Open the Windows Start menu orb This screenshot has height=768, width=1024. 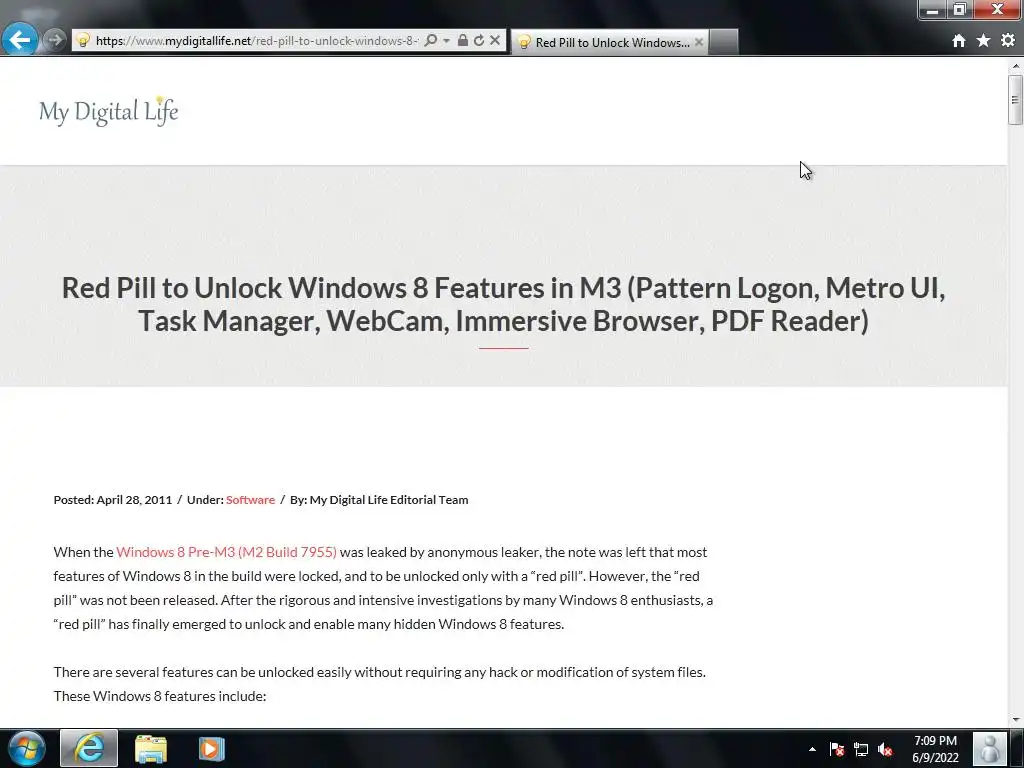[x=26, y=748]
